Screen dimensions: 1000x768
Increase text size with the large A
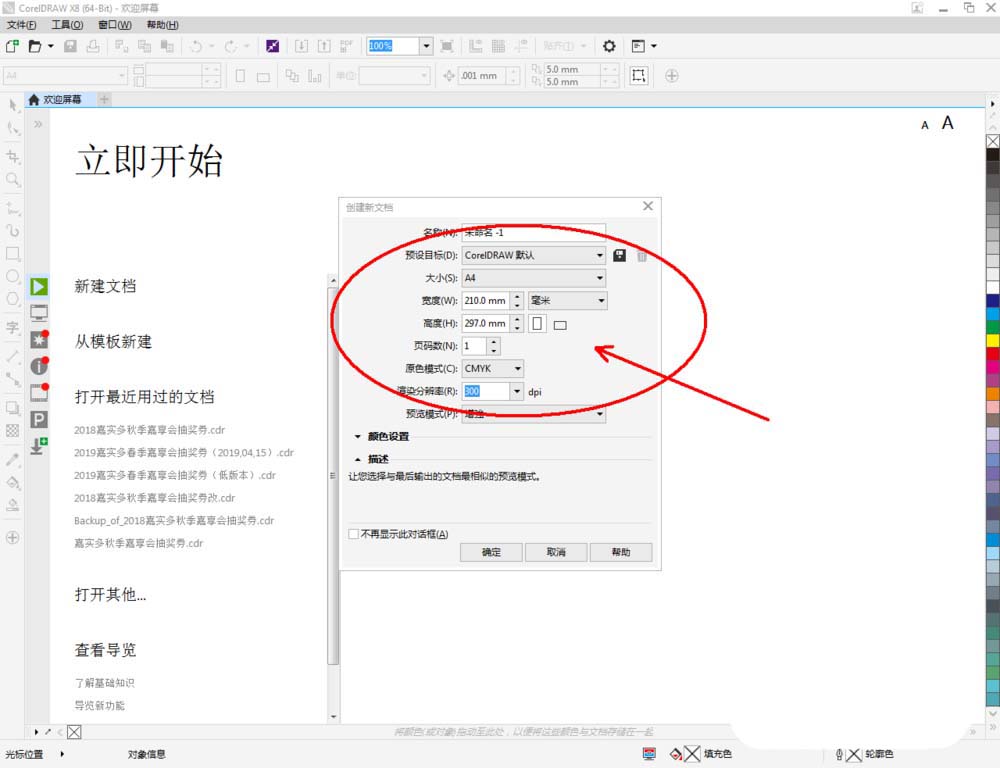coord(948,122)
